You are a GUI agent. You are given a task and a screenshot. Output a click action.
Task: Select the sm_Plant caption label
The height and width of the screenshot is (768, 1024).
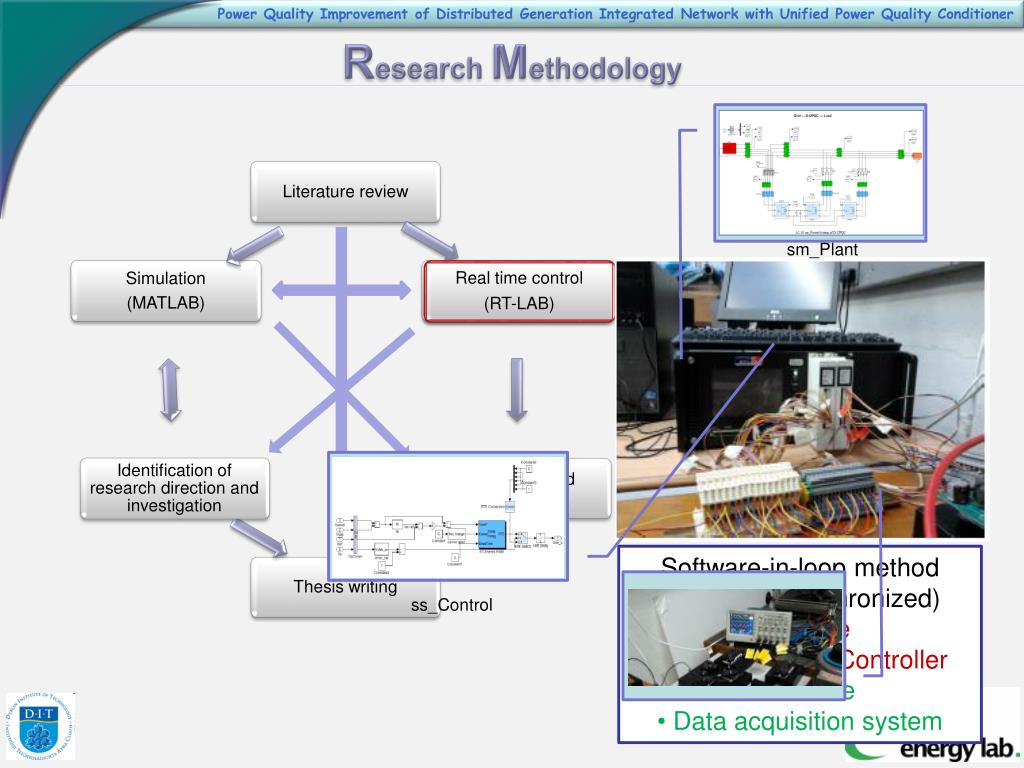click(822, 249)
